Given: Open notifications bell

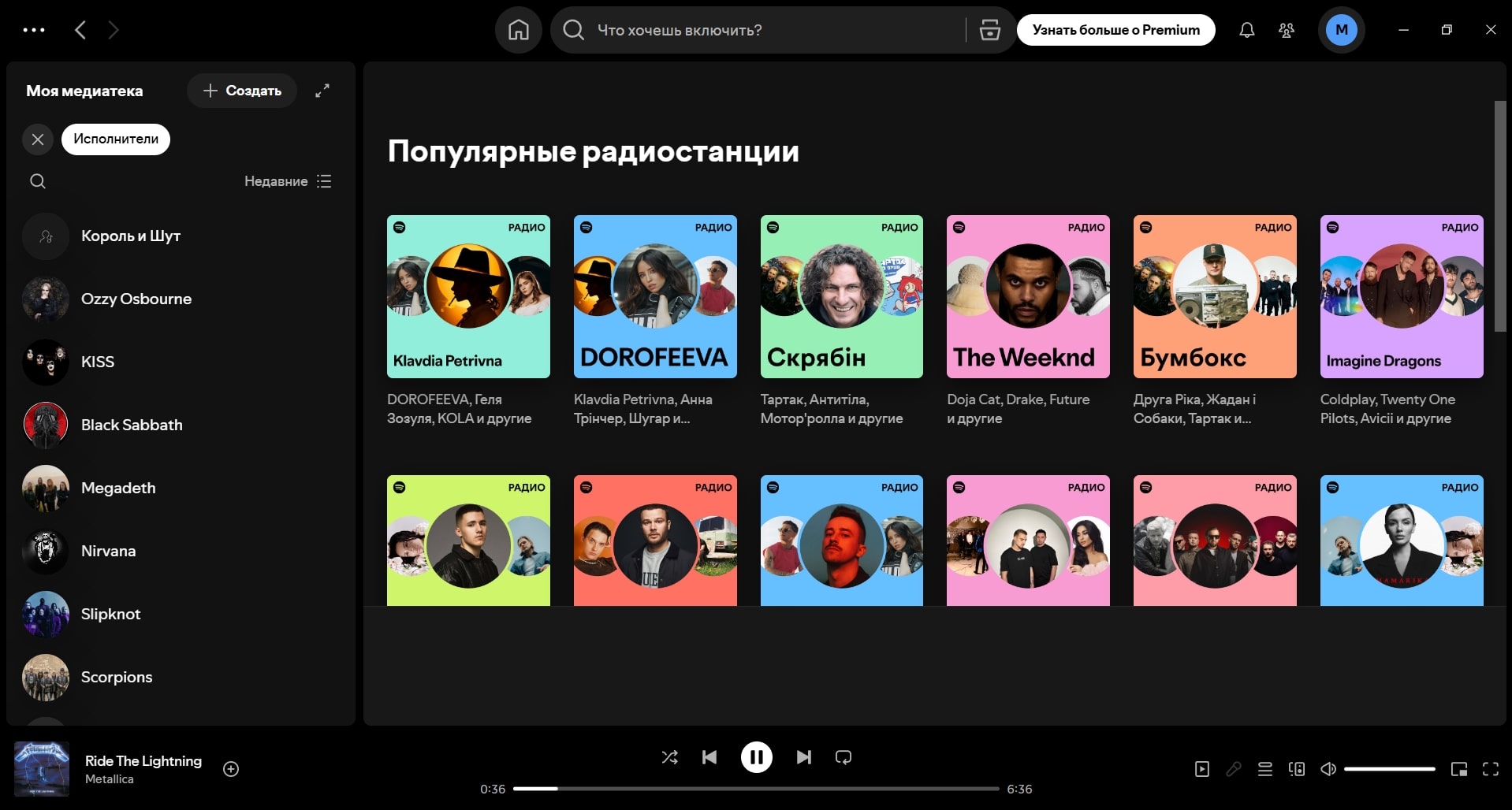Looking at the screenshot, I should (1246, 30).
